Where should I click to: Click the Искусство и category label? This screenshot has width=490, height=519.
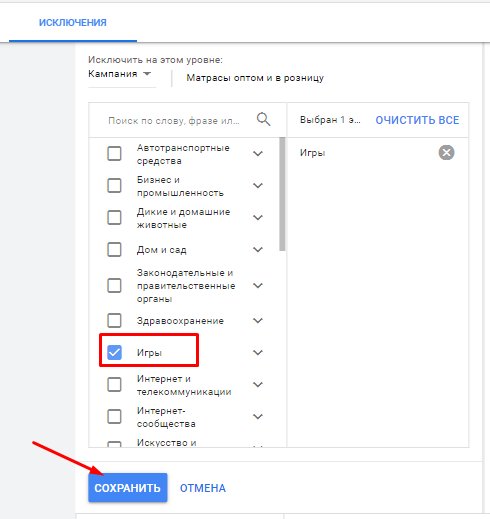166,443
